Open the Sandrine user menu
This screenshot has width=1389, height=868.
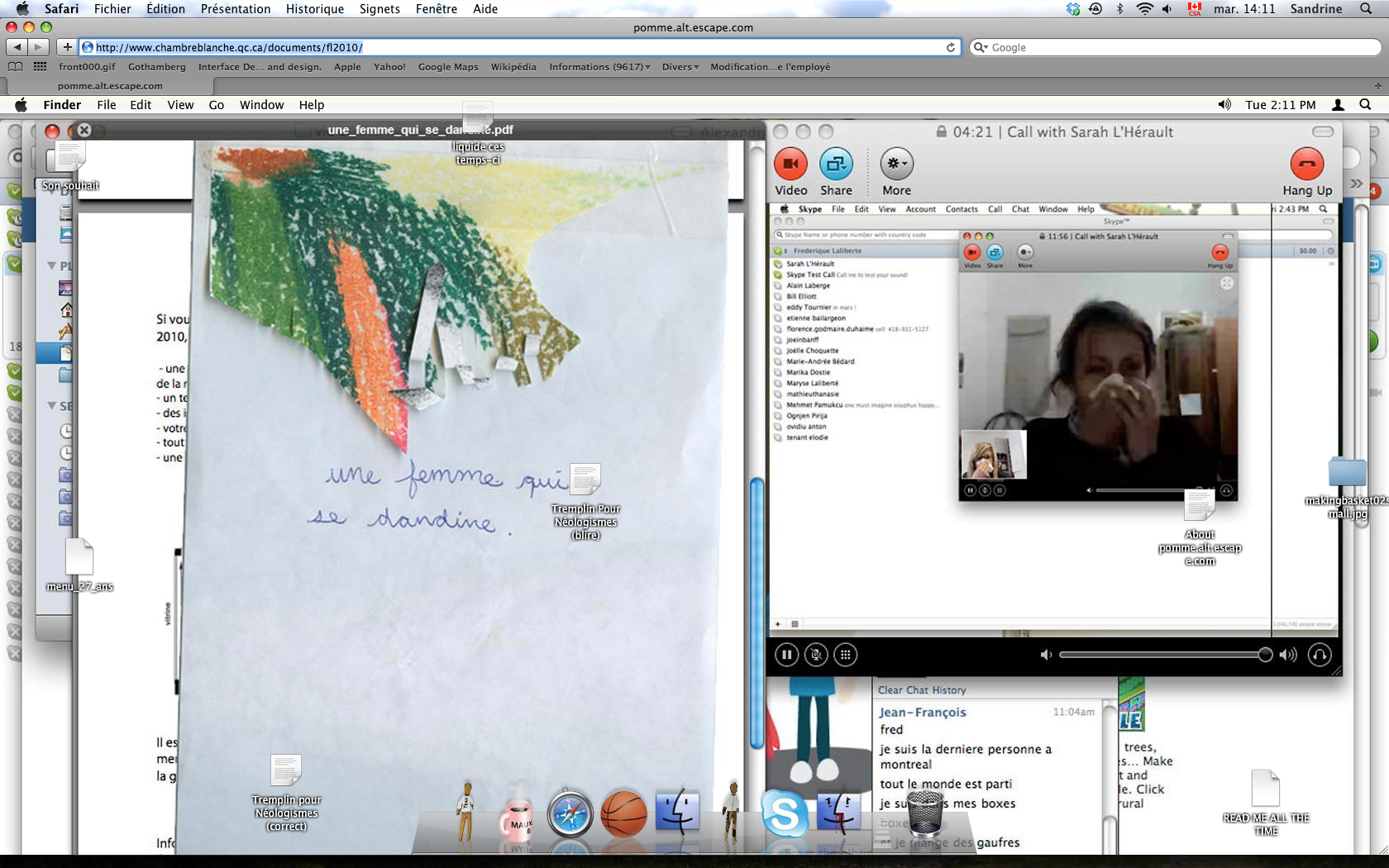(1316, 9)
